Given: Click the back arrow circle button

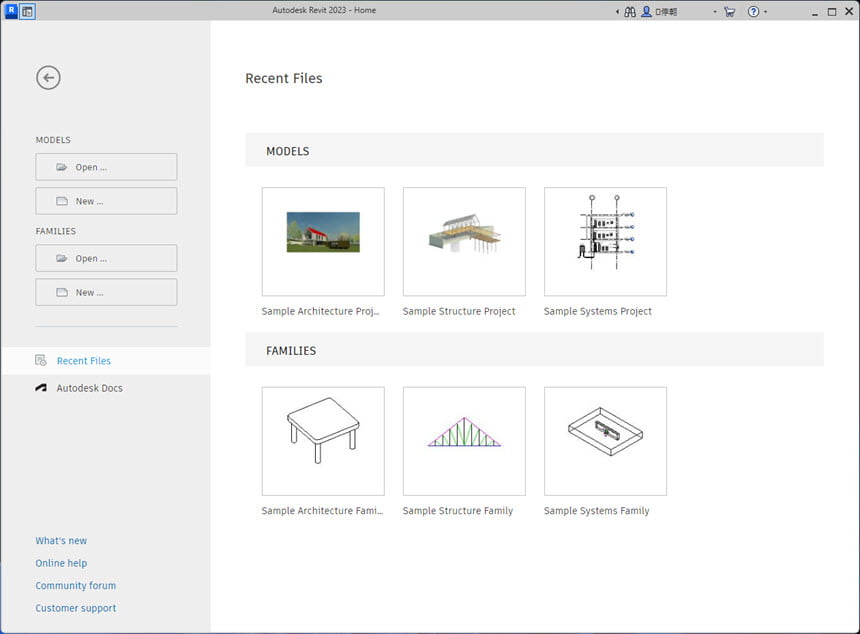Looking at the screenshot, I should [x=48, y=78].
